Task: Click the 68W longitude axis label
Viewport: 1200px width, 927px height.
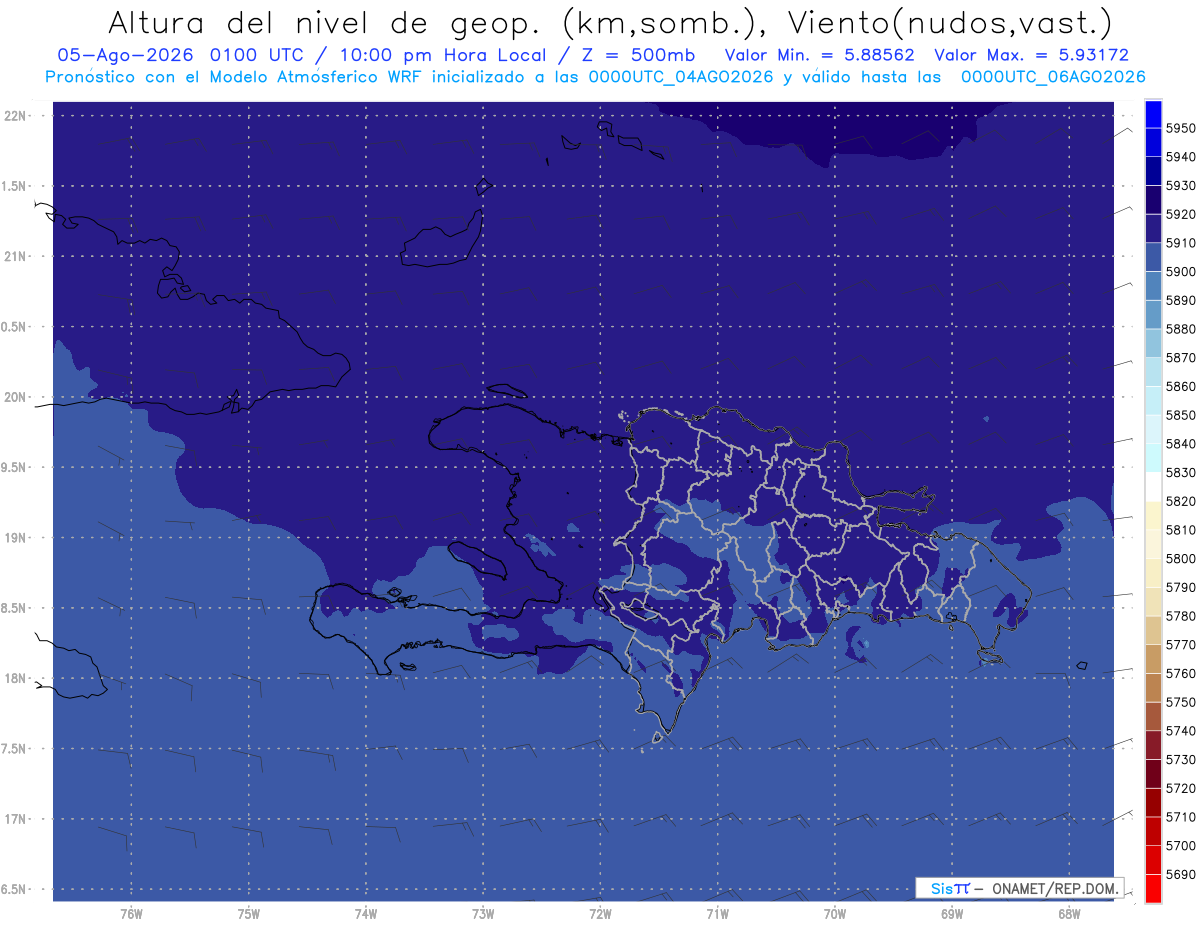Action: [x=1069, y=913]
